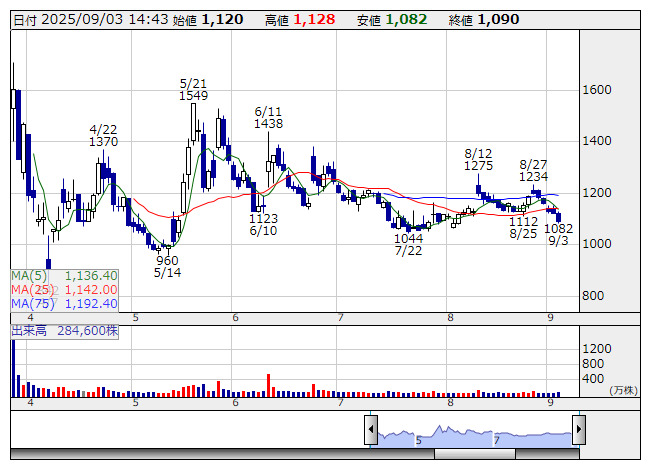The height and width of the screenshot is (470, 653).
Task: Click the 5/21 1549 high annotation
Action: pos(193,90)
